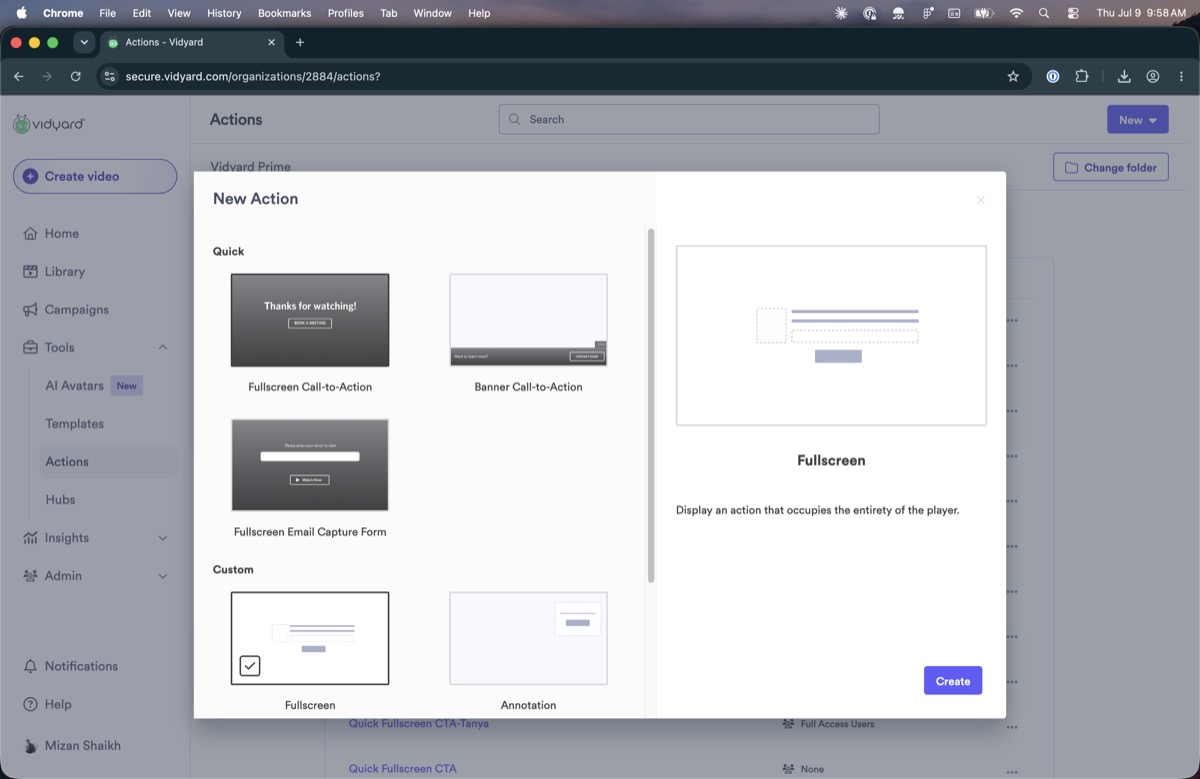
Task: Reload the page in Chrome
Action: pyautogui.click(x=76, y=76)
